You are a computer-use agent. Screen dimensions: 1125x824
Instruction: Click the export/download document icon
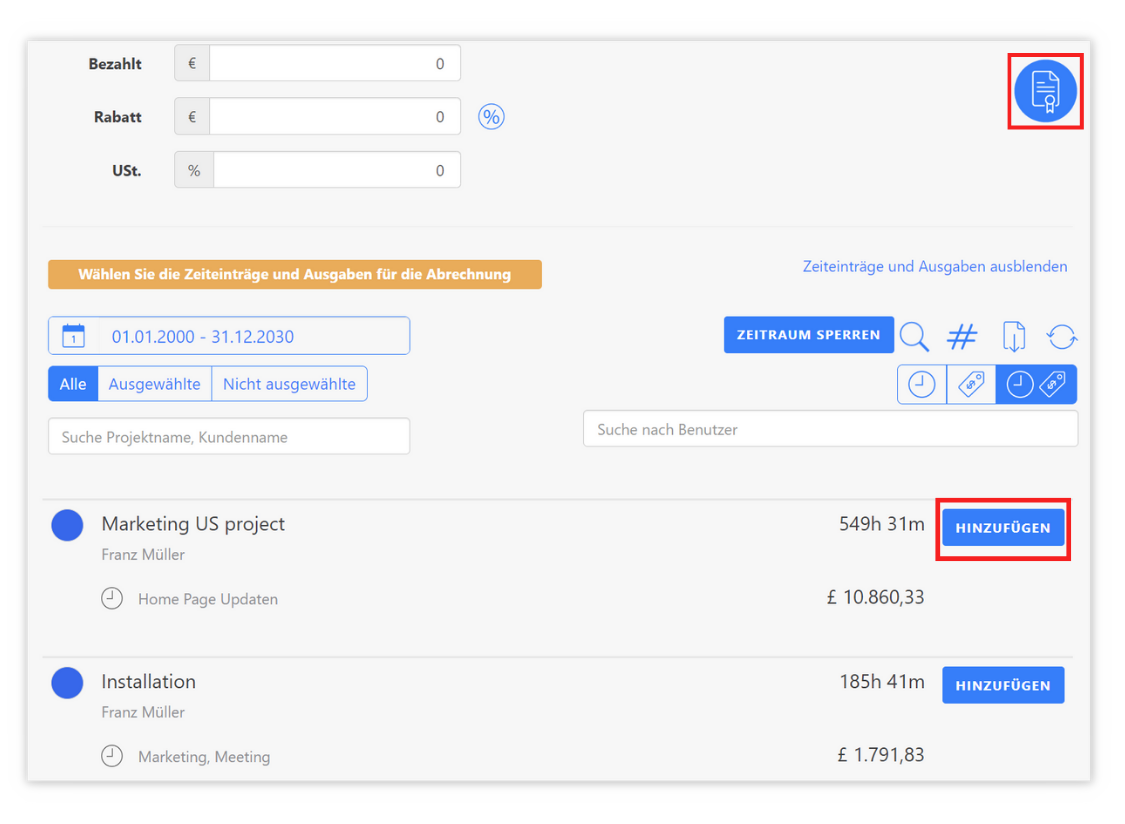pyautogui.click(x=1013, y=337)
